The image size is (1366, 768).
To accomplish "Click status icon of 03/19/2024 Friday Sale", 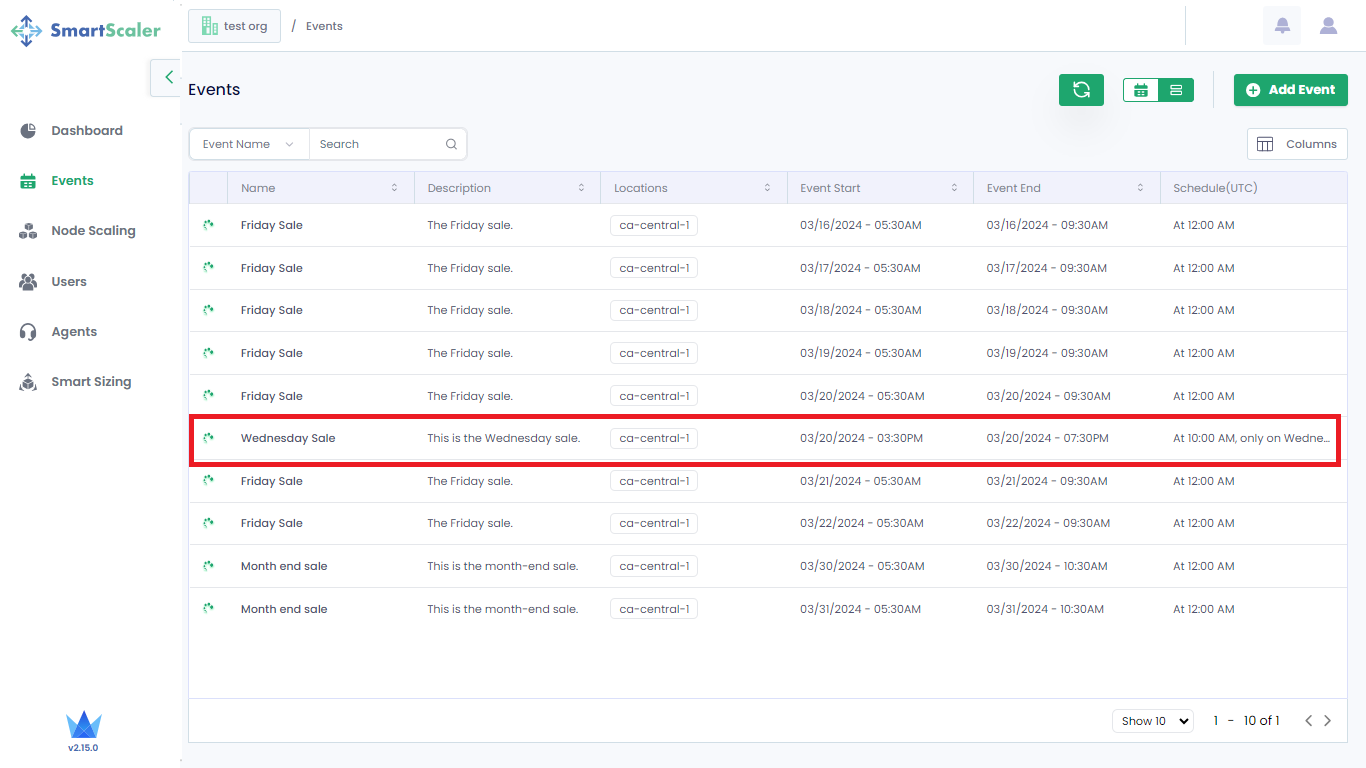I will click(x=208, y=353).
